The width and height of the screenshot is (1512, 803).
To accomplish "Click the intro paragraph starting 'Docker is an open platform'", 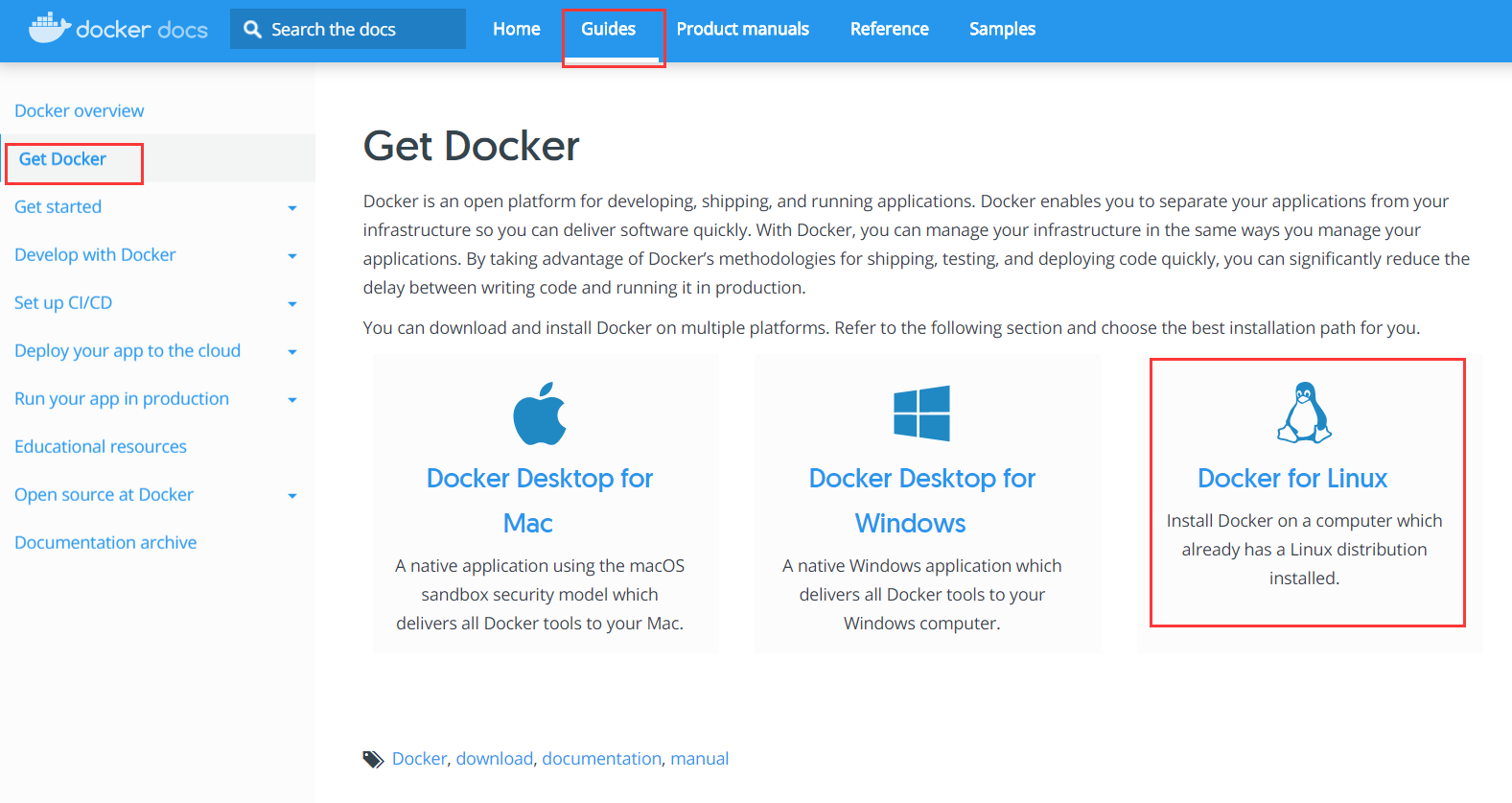I will [x=917, y=245].
